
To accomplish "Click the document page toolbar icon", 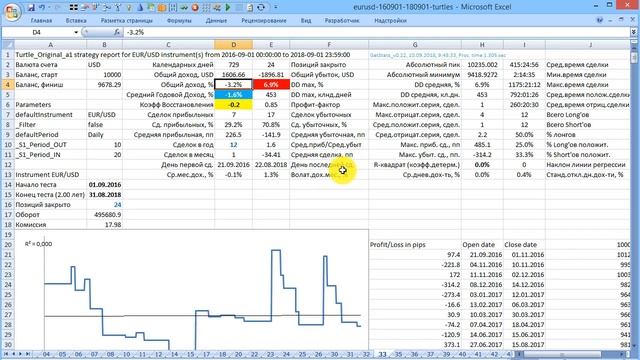I will [x=249, y=7].
